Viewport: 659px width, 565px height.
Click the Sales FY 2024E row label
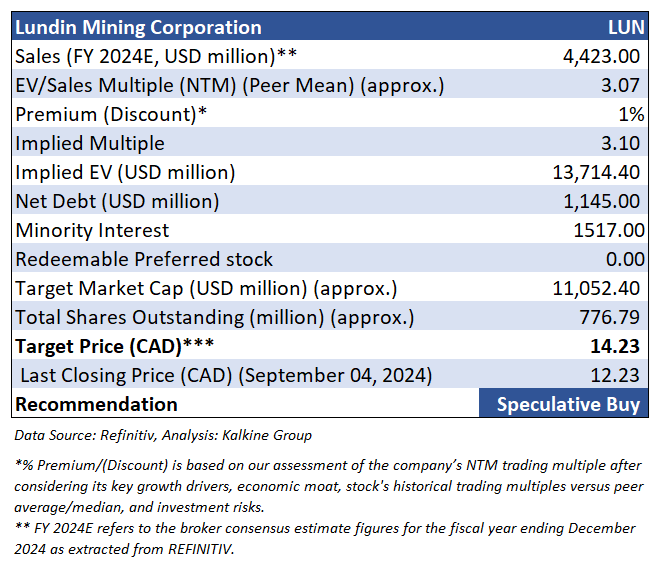[x=156, y=56]
